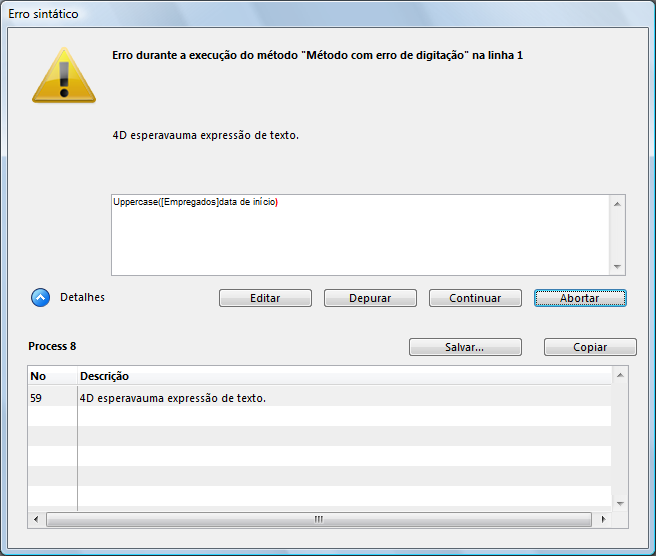
Task: Click the yellow warning triangle icon
Action: [x=64, y=76]
